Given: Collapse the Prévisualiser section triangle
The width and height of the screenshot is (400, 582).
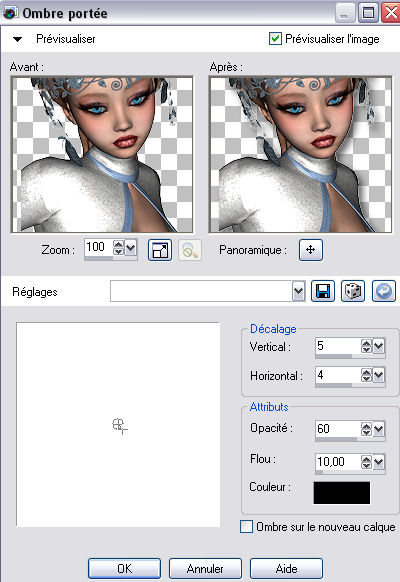Looking at the screenshot, I should coord(17,39).
